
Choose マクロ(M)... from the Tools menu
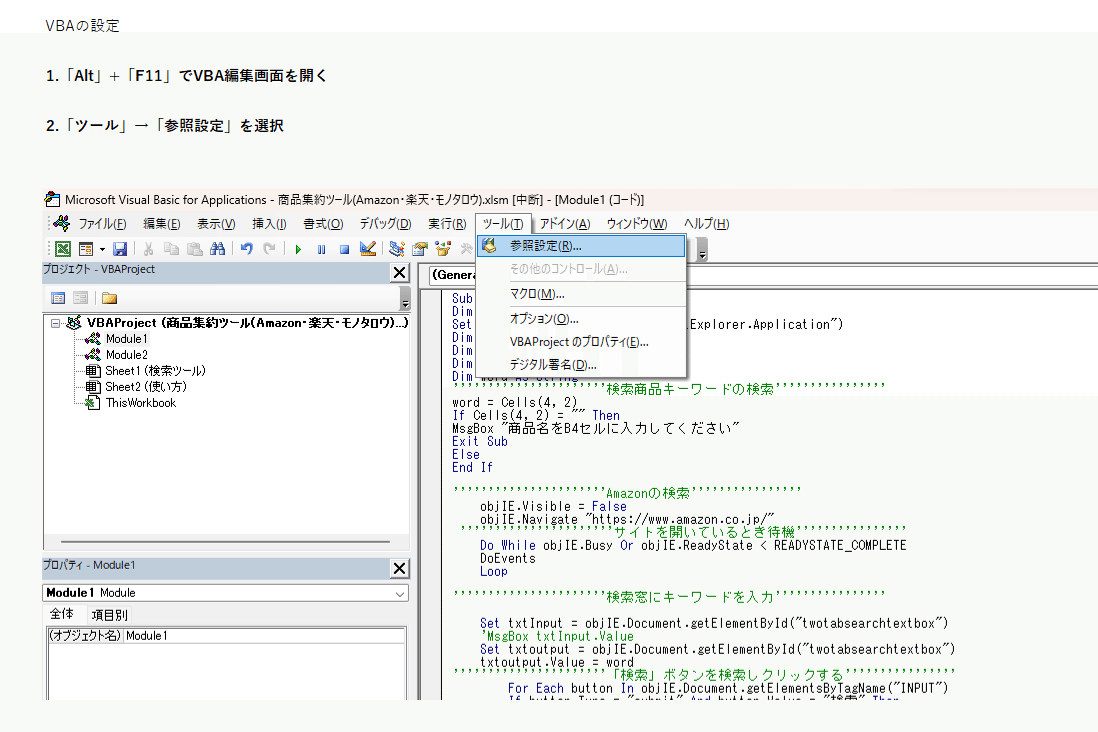(x=581, y=294)
